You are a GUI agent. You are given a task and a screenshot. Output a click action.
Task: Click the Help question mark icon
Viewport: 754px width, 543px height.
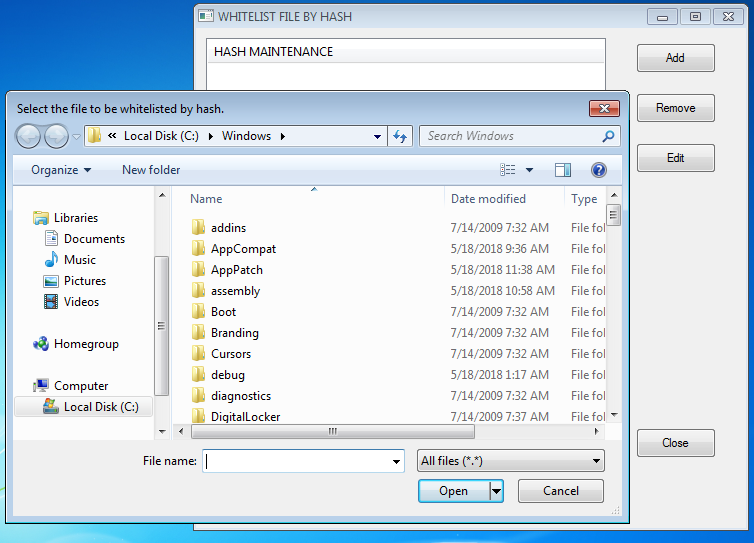pos(599,170)
